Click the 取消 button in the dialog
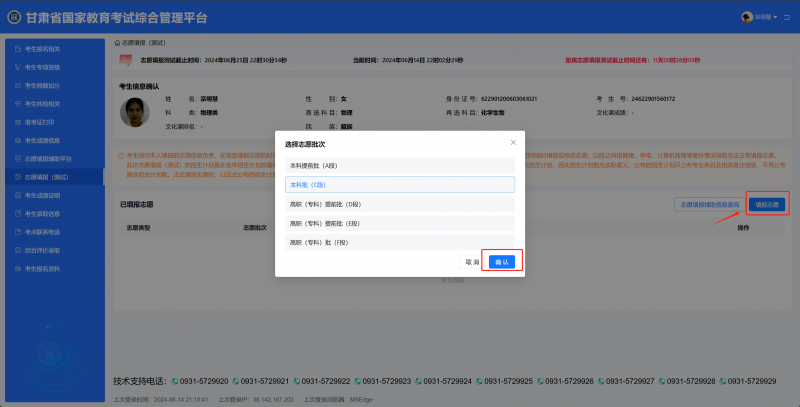800x407 pixels. pos(471,261)
